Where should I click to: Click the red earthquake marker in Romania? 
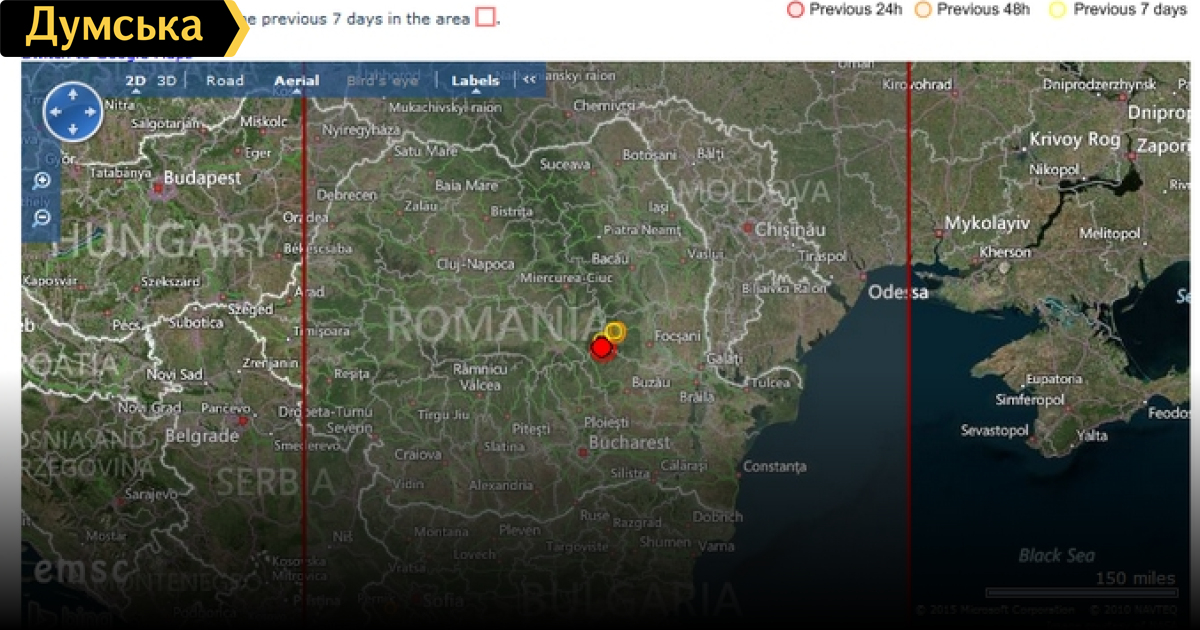point(601,348)
